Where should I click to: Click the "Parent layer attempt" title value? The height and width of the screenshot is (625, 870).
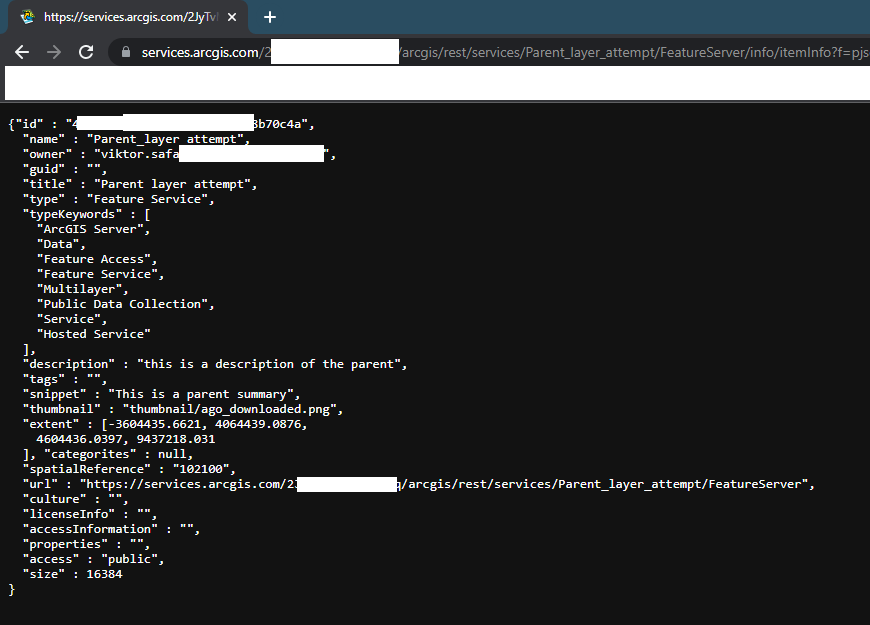pyautogui.click(x=172, y=184)
